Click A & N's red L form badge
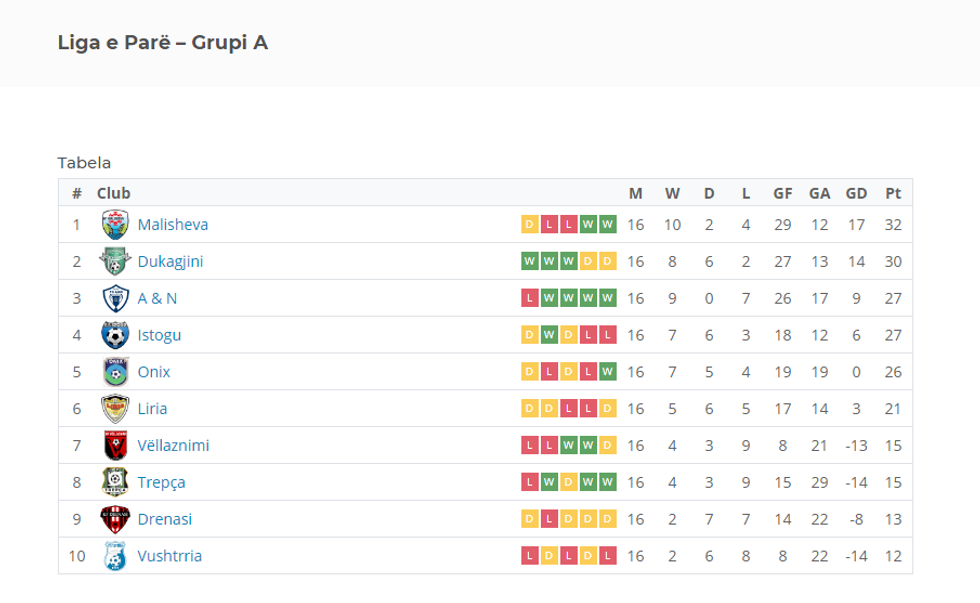Viewport: 980px width, 603px height. pyautogui.click(x=530, y=298)
